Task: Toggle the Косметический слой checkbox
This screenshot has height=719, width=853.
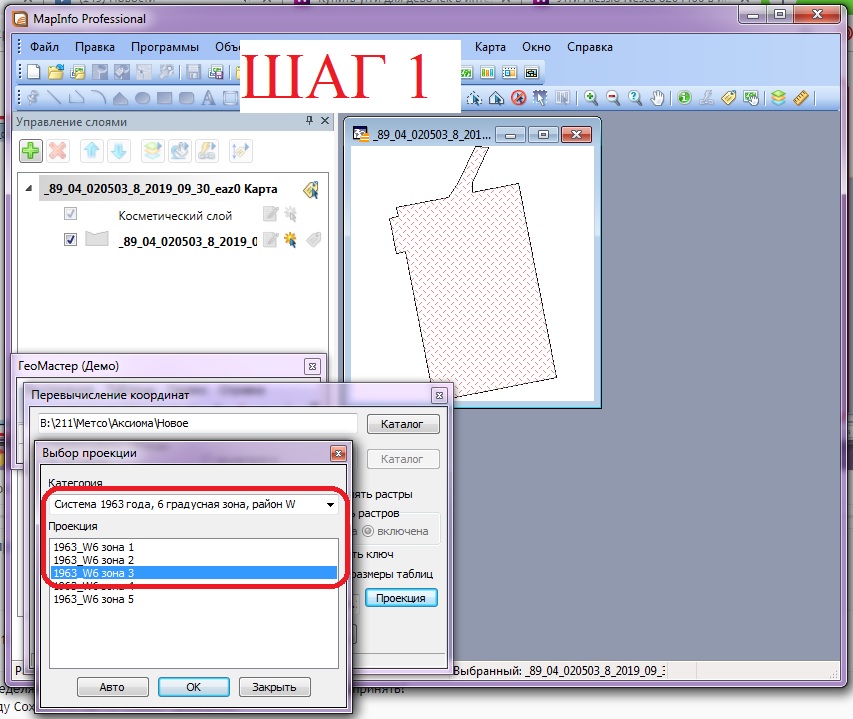Action: tap(70, 215)
